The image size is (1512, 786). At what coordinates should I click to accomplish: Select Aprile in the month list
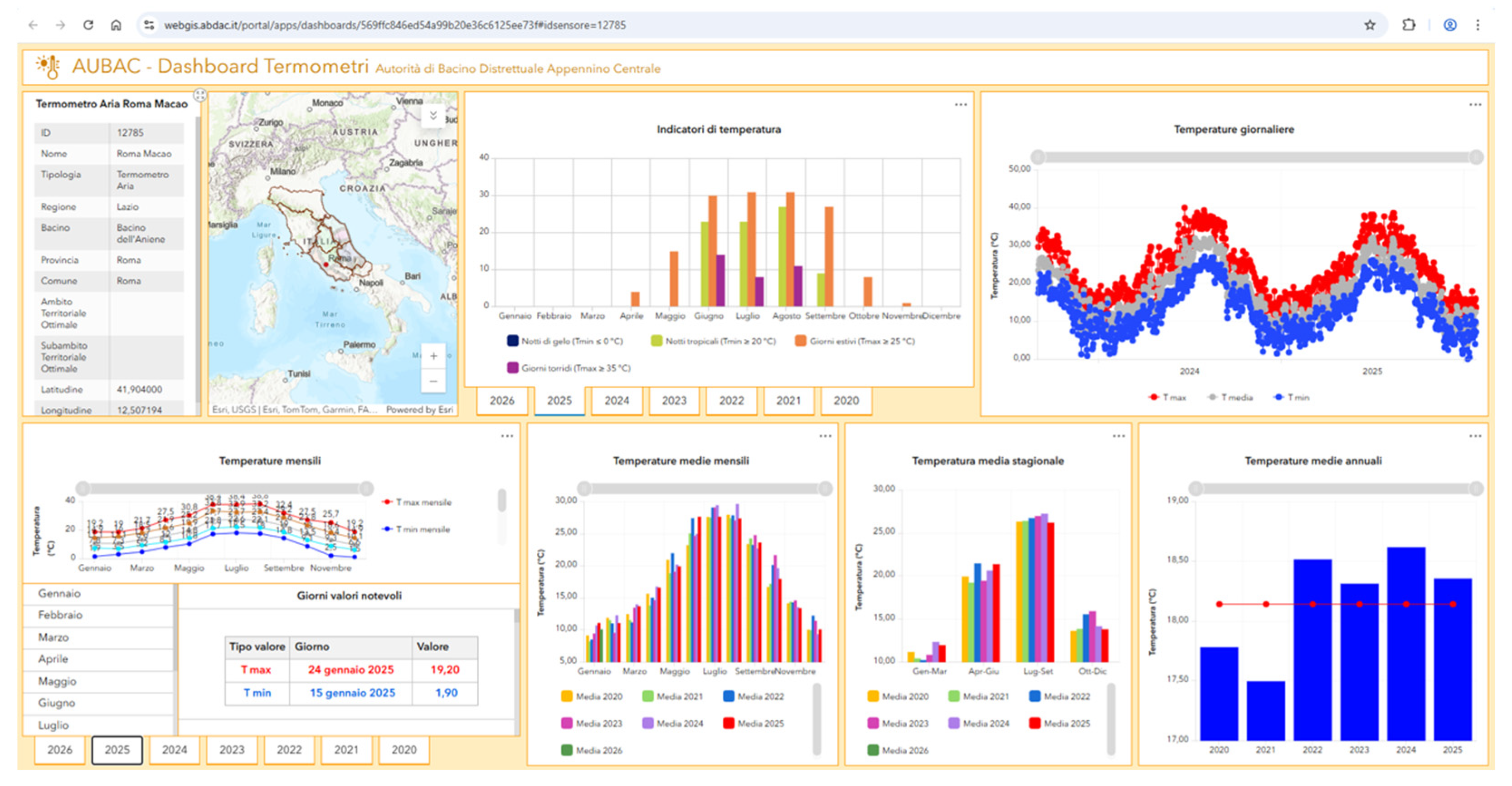(98, 659)
